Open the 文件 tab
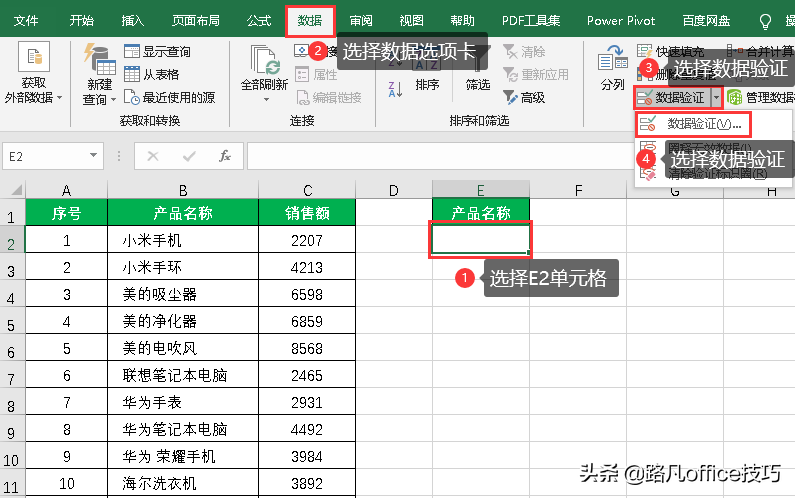Viewport: 795px width, 498px height. (26, 21)
